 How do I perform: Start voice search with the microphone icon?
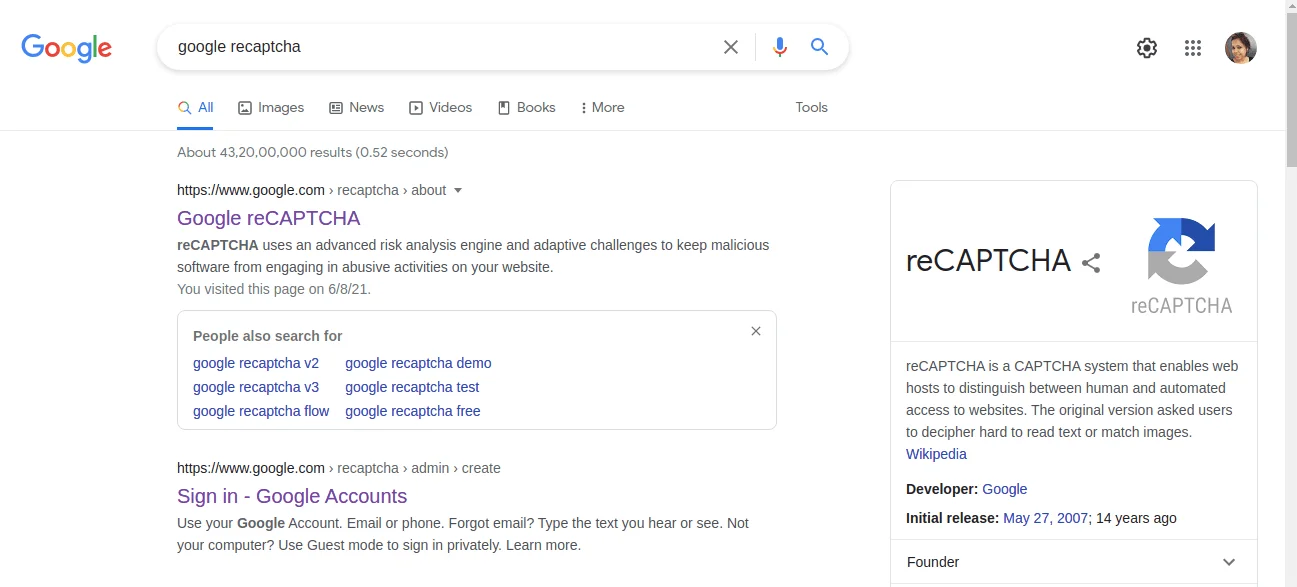tap(780, 47)
